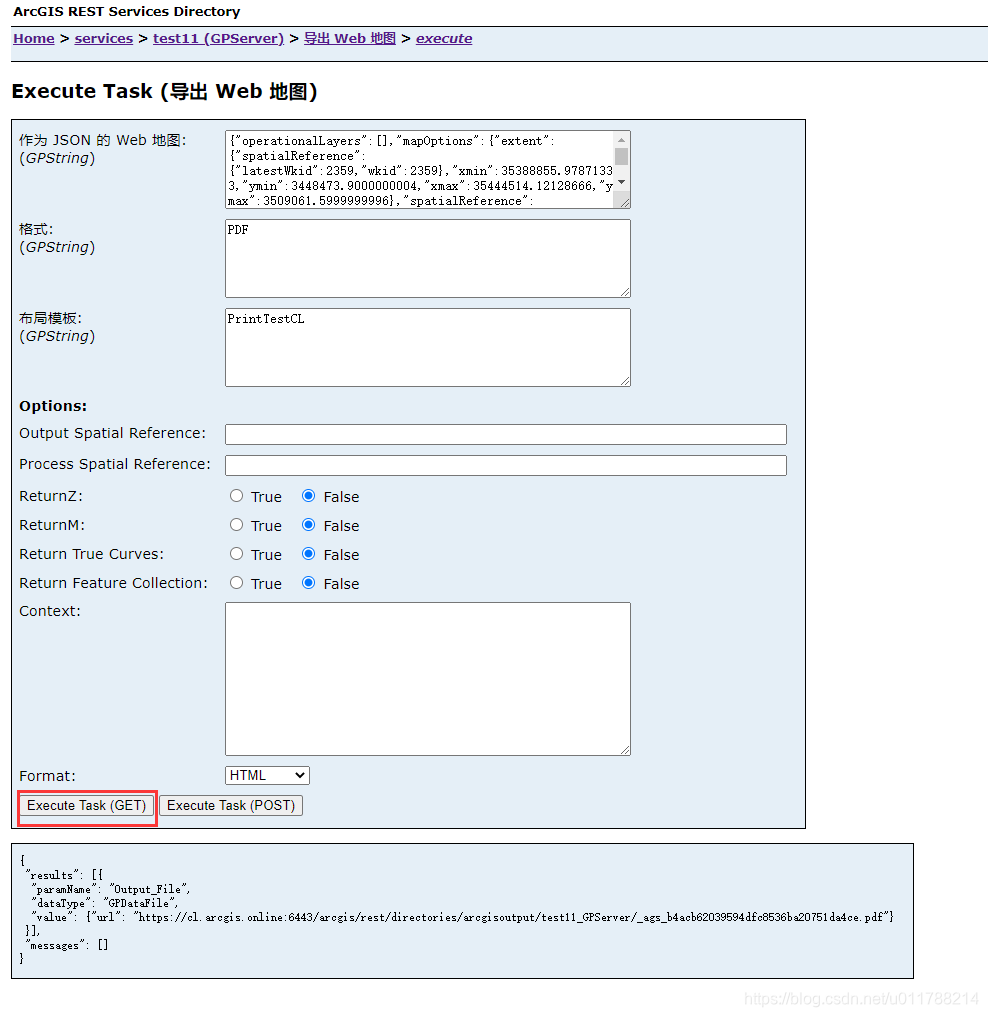Viewport: 988px width, 1017px height.
Task: Navigate to the services link
Action: (103, 38)
